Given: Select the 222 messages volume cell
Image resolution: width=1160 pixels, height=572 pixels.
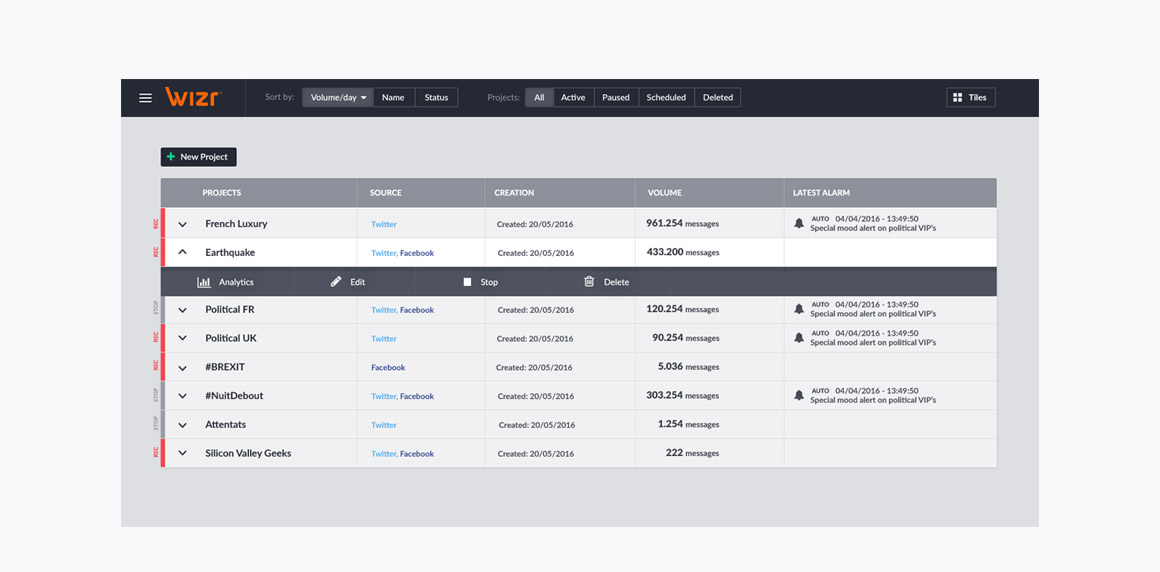Looking at the screenshot, I should tap(692, 453).
